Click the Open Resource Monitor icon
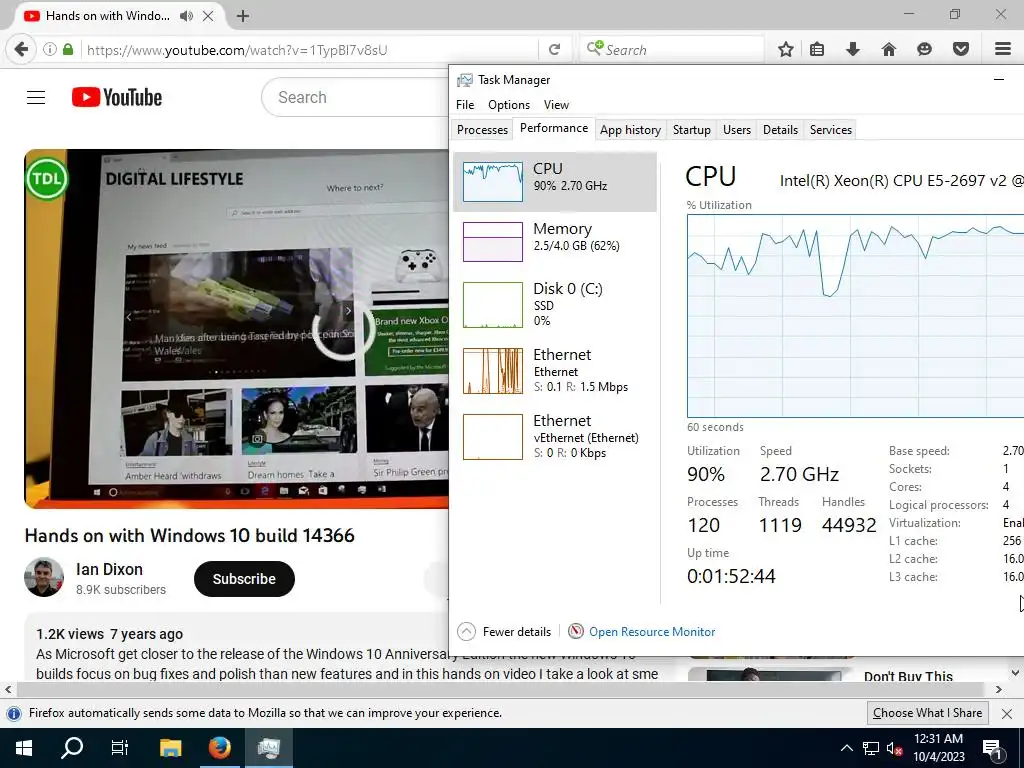Viewport: 1024px width, 768px height. [x=575, y=632]
